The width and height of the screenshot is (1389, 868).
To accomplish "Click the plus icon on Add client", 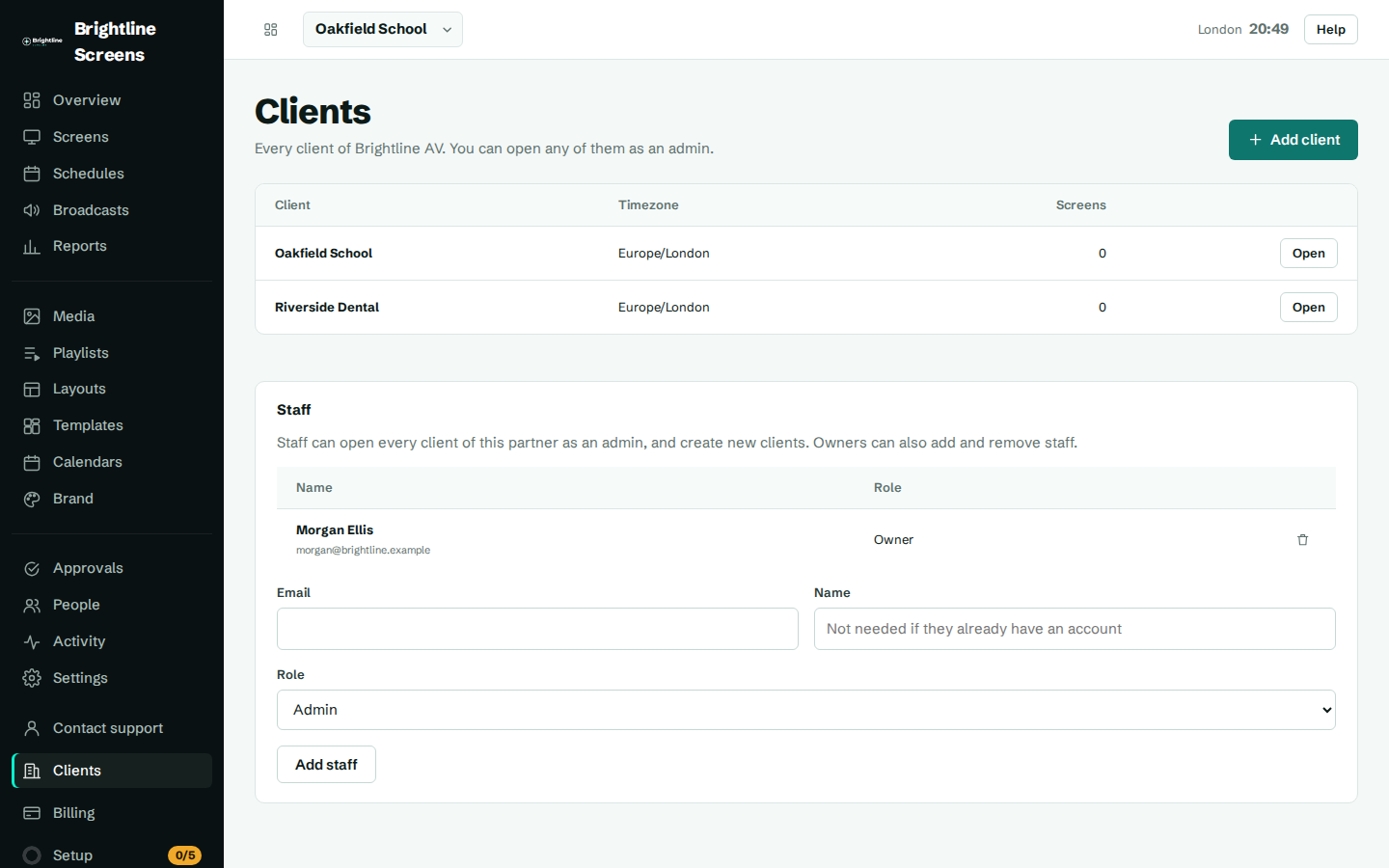I will [x=1255, y=140].
